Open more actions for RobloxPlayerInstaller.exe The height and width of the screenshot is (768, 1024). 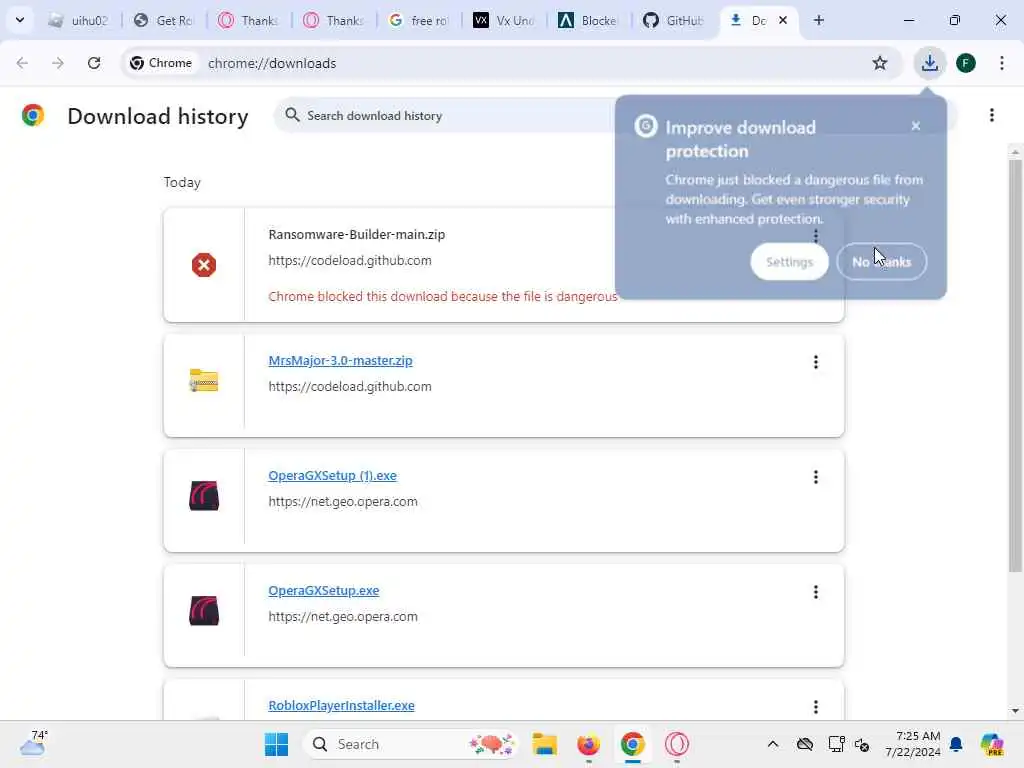816,707
